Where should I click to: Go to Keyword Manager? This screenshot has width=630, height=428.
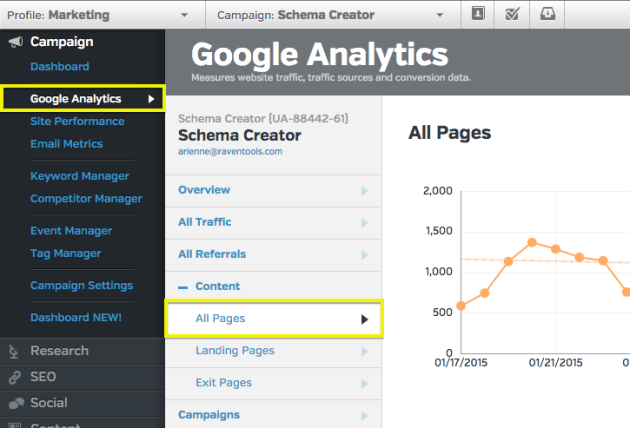point(80,176)
